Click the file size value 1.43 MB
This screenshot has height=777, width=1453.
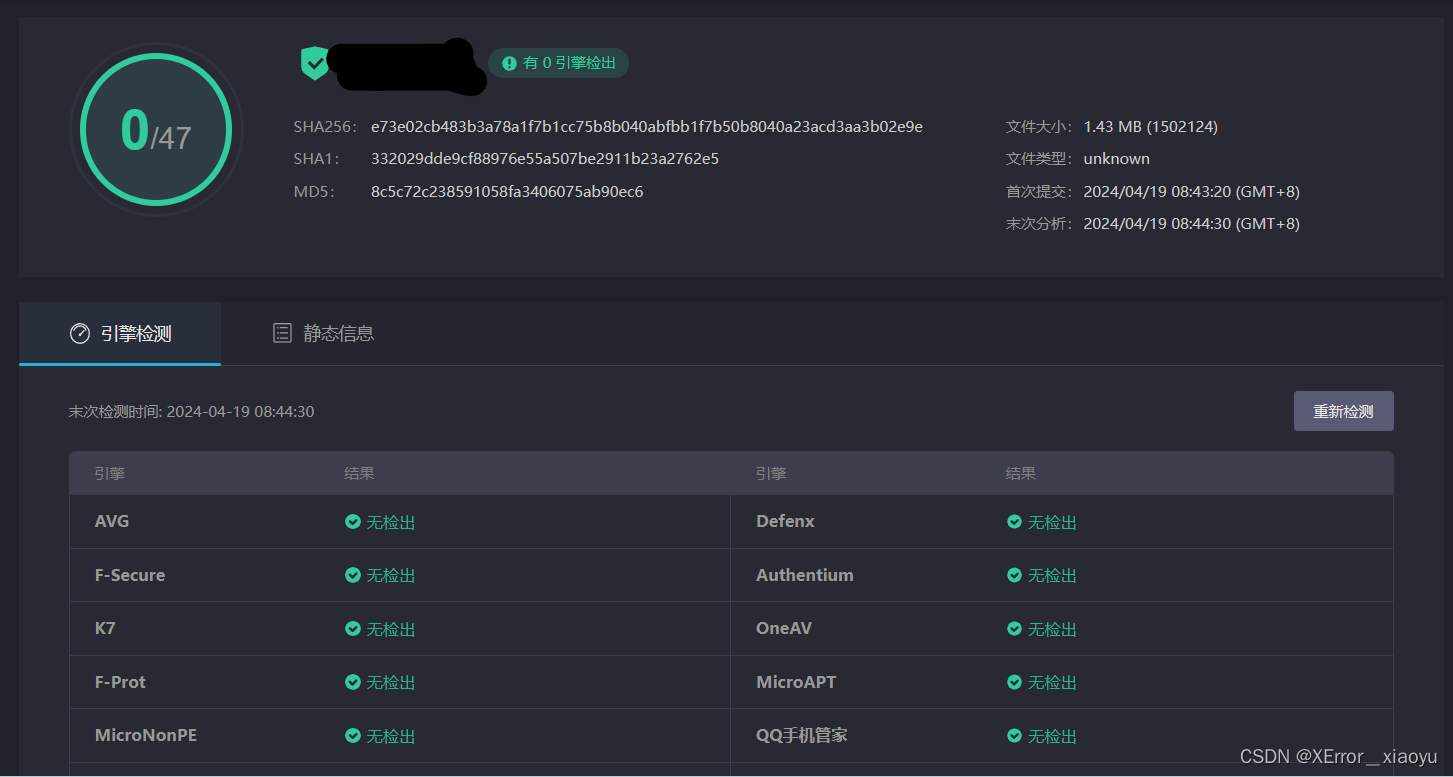click(1150, 127)
